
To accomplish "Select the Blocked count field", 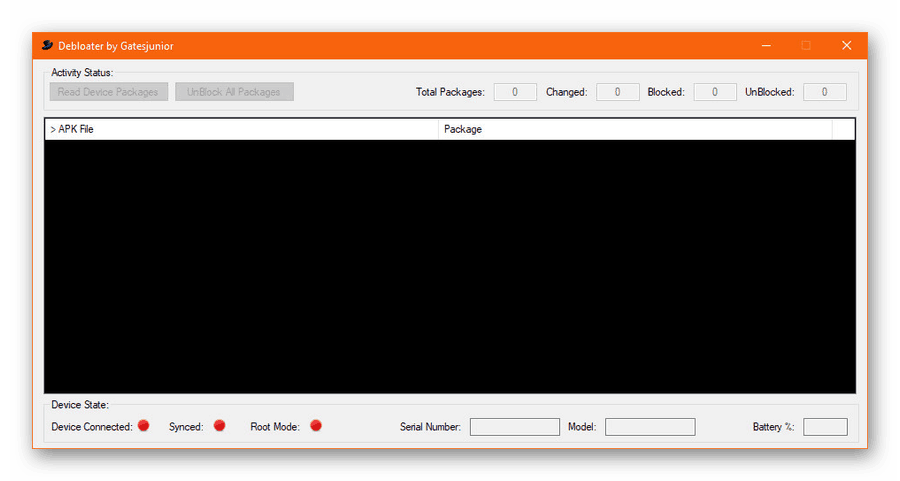I will (x=715, y=92).
